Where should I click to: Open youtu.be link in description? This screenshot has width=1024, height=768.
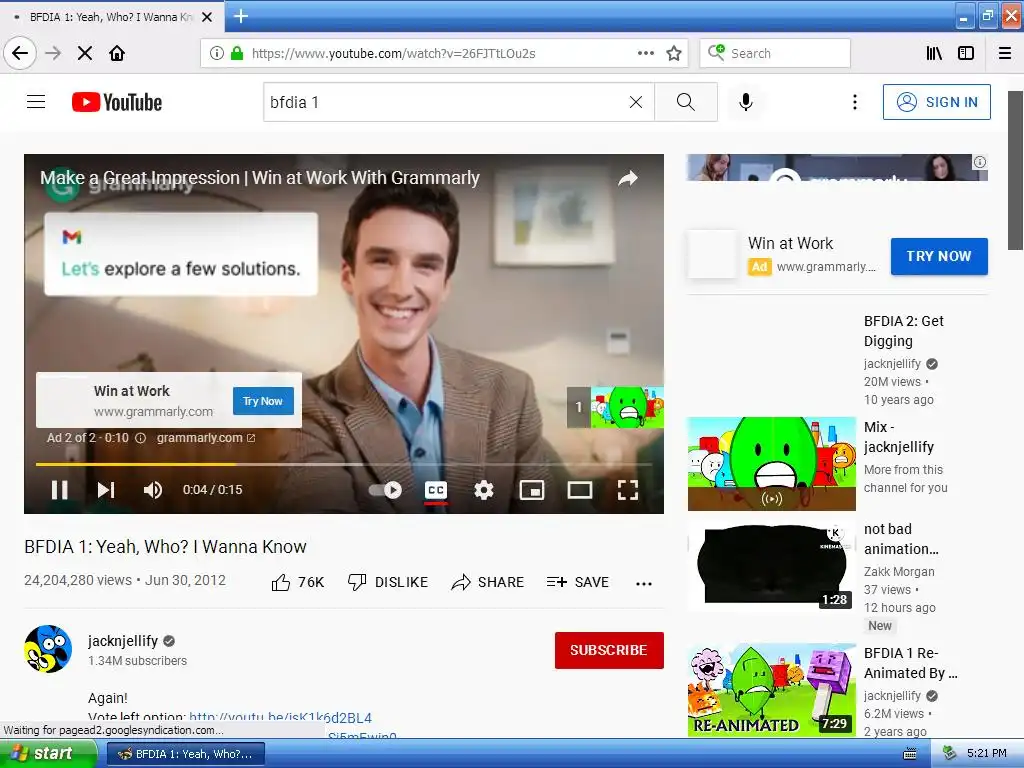(x=280, y=718)
